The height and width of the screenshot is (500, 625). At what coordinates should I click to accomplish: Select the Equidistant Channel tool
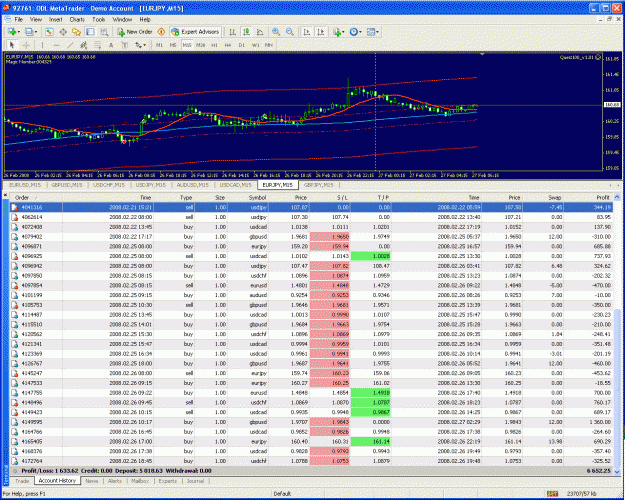point(84,45)
